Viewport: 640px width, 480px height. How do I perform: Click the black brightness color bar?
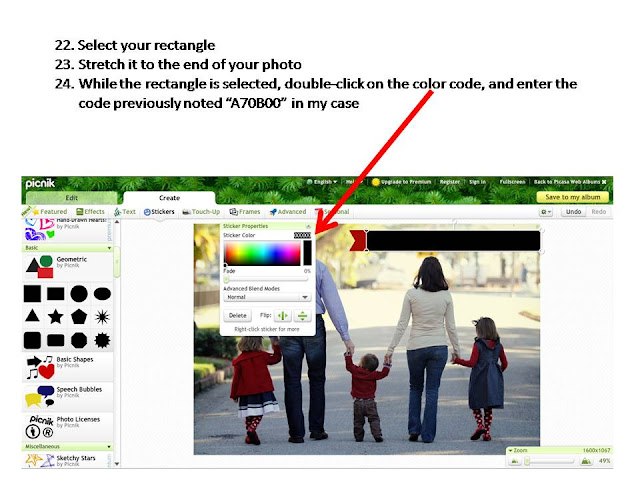[x=307, y=253]
